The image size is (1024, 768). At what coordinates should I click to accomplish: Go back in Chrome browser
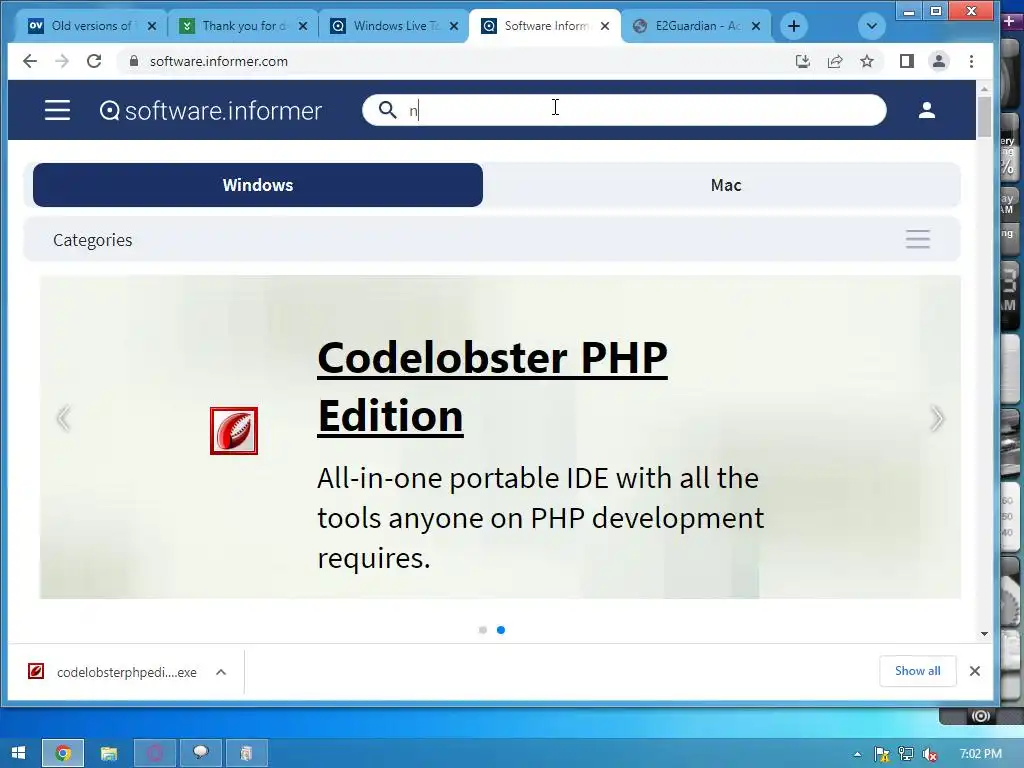click(x=29, y=61)
